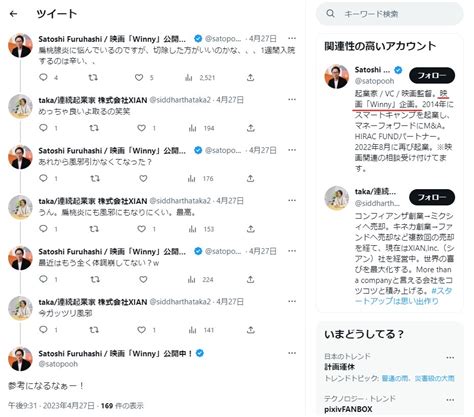Follow Satoshi @satopooh in related accounts
This screenshot has width=474, height=417.
point(432,75)
